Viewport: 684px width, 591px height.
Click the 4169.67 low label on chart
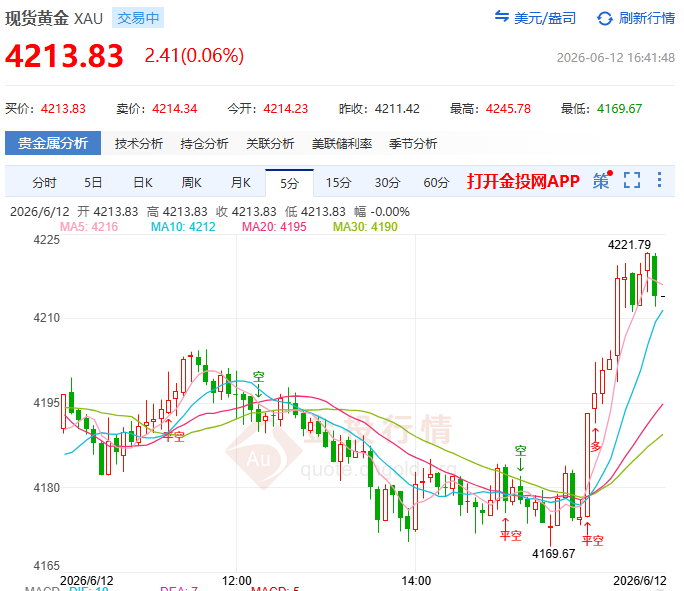(554, 554)
